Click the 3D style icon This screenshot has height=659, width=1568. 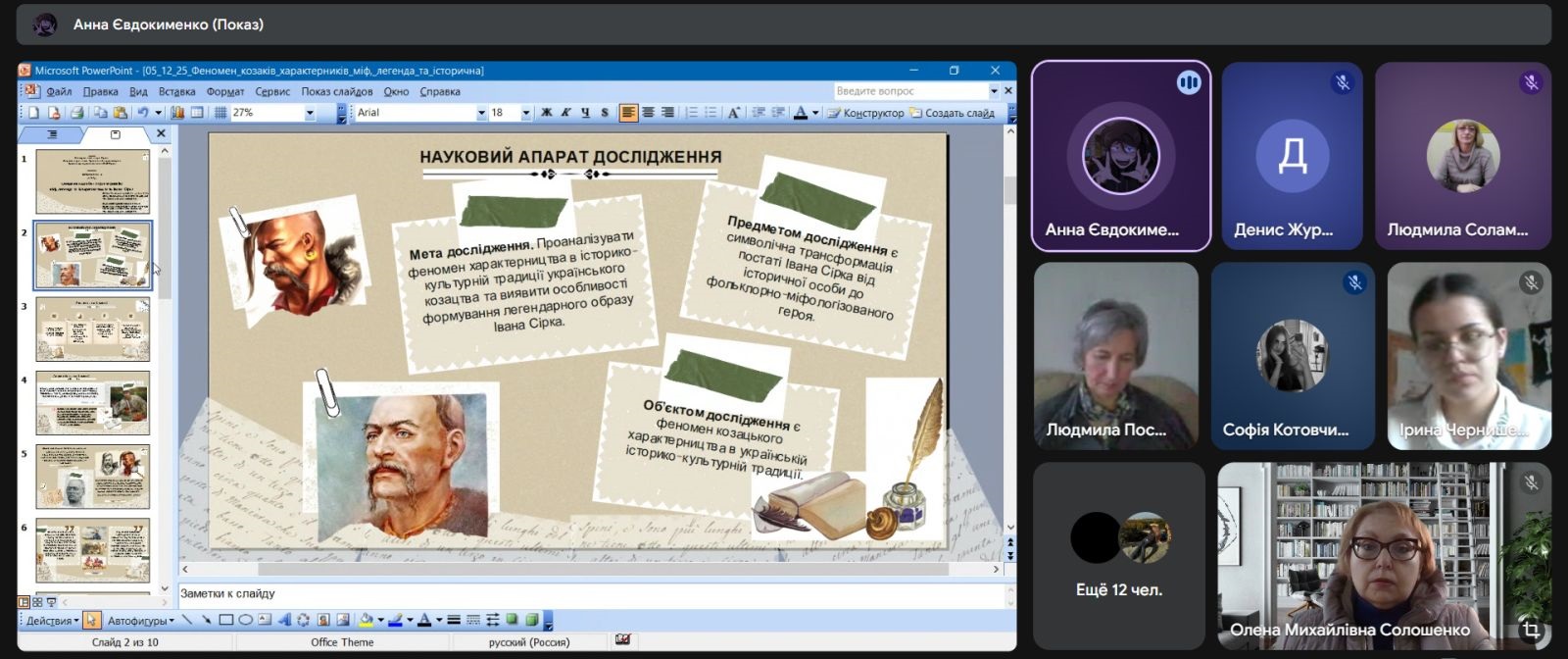coord(531,620)
